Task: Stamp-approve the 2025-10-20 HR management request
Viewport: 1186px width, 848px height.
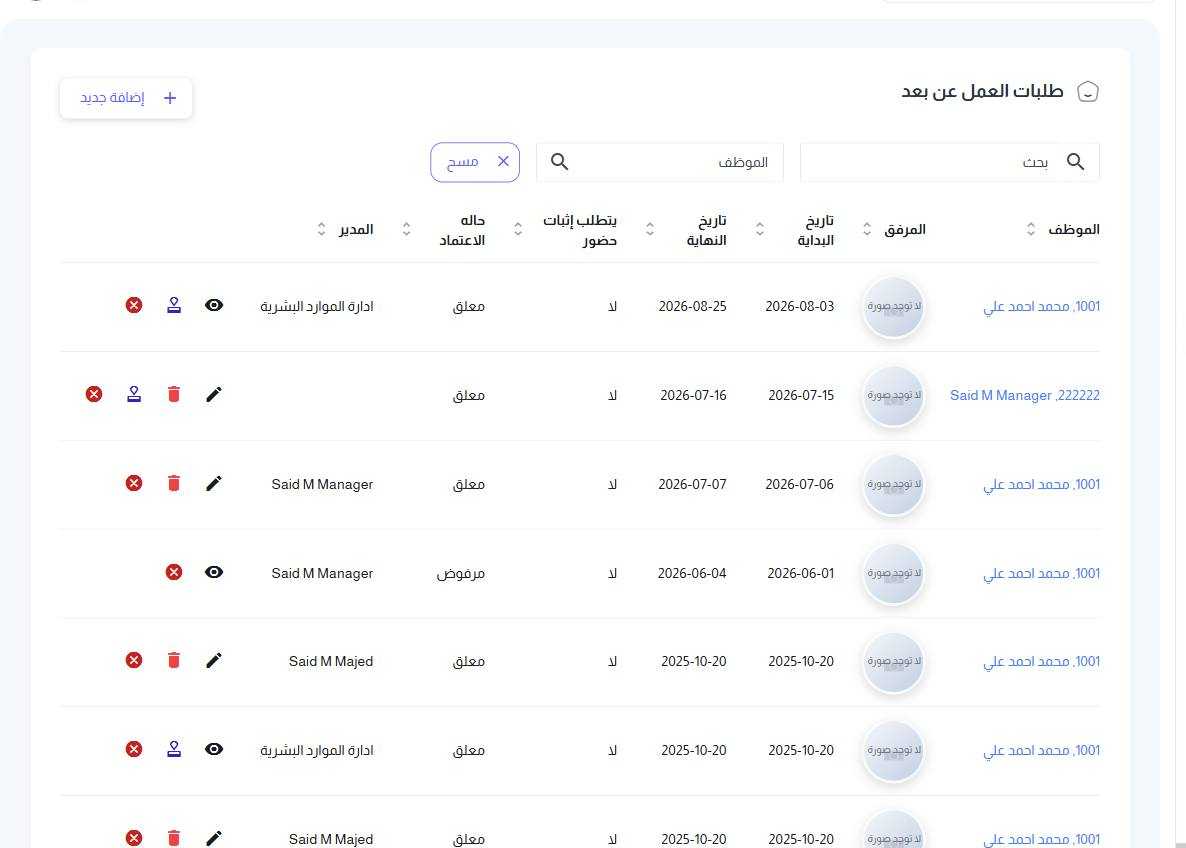Action: tap(174, 749)
